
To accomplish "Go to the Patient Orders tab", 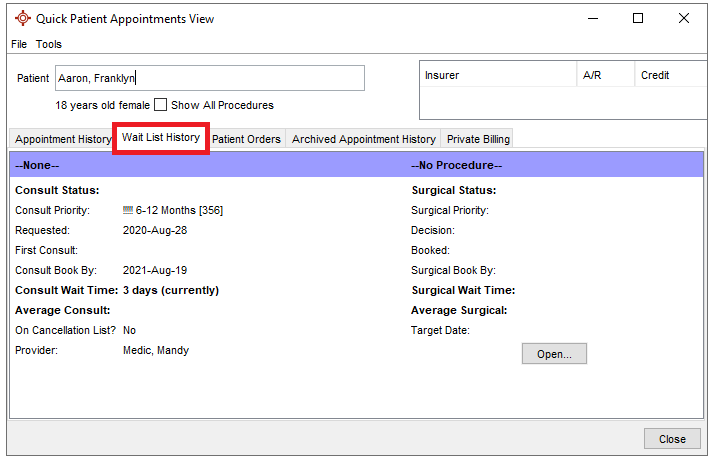I will [246, 139].
